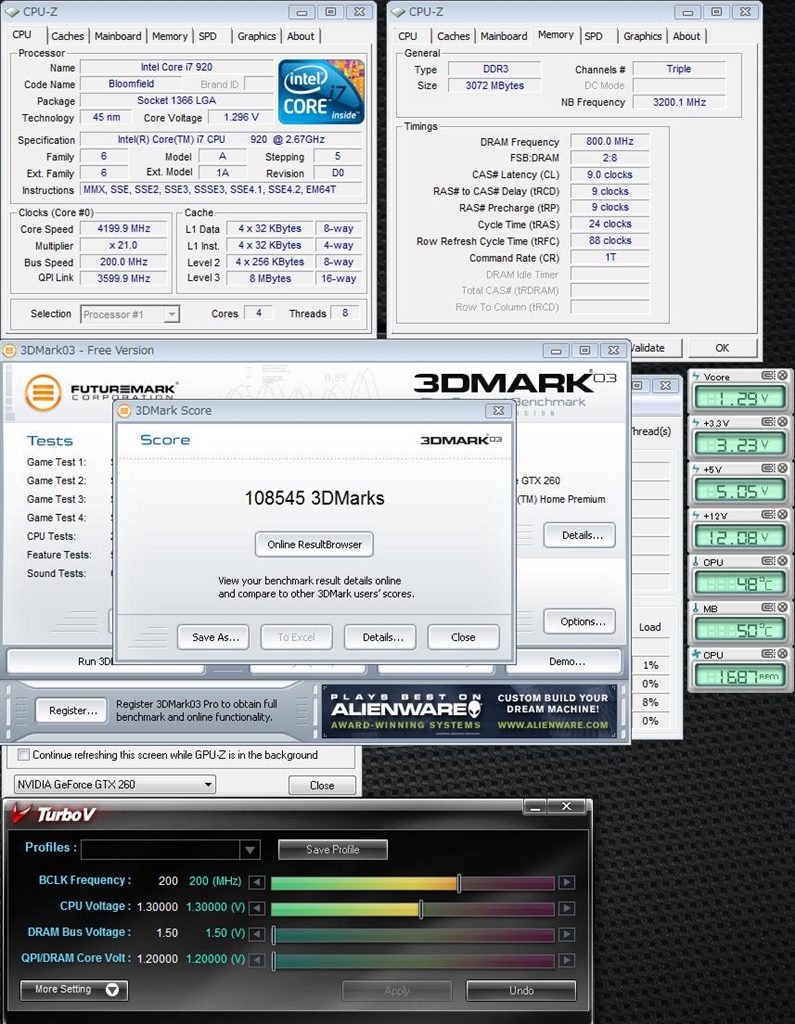This screenshot has height=1024, width=795.
Task: Click the 108545 3DMarks score text
Action: (x=314, y=498)
